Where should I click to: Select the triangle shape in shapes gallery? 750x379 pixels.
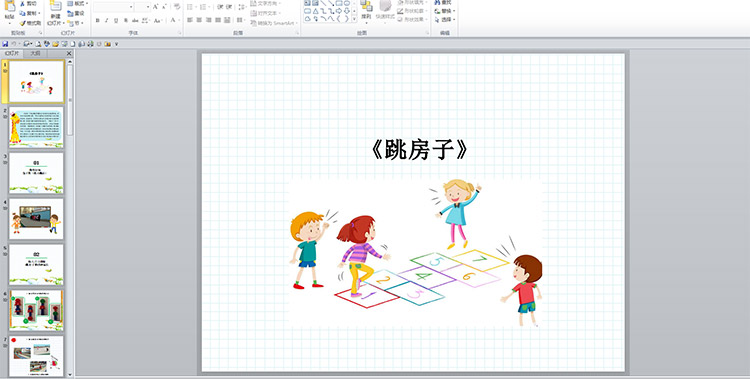tap(316, 11)
